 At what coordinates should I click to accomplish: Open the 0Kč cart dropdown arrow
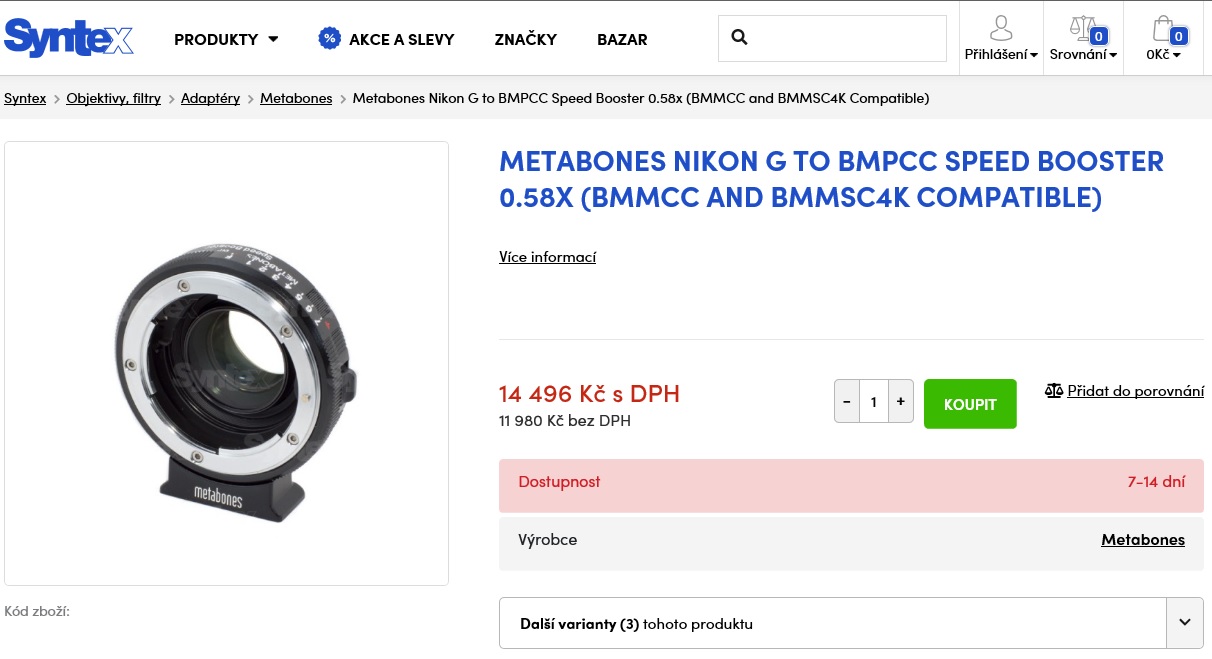pos(1177,55)
